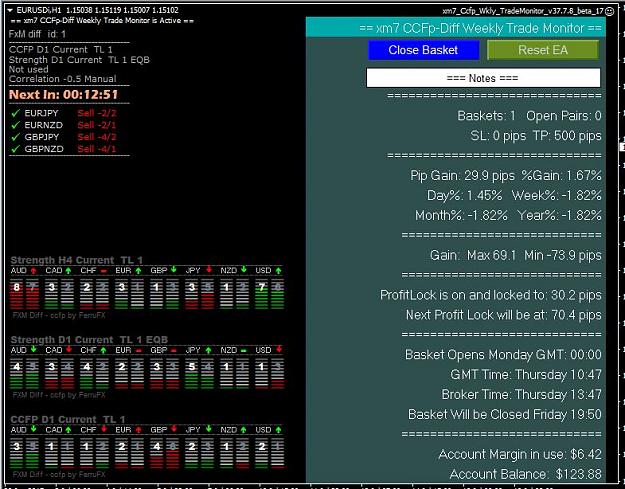Click the EURJPY pair label
Image resolution: width=625 pixels, height=489 pixels.
click(x=41, y=113)
